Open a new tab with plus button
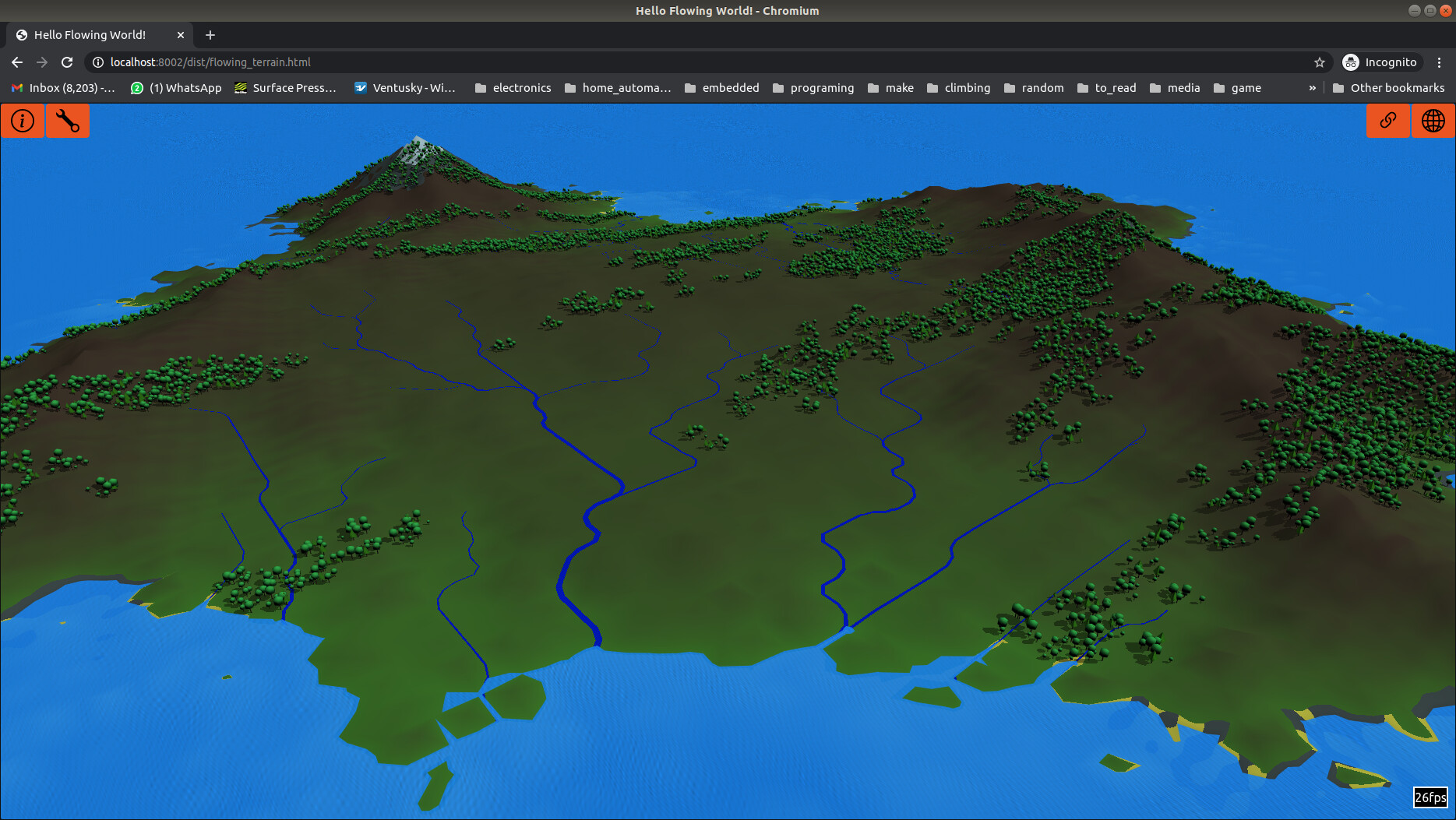The height and width of the screenshot is (820, 1456). 210,35
